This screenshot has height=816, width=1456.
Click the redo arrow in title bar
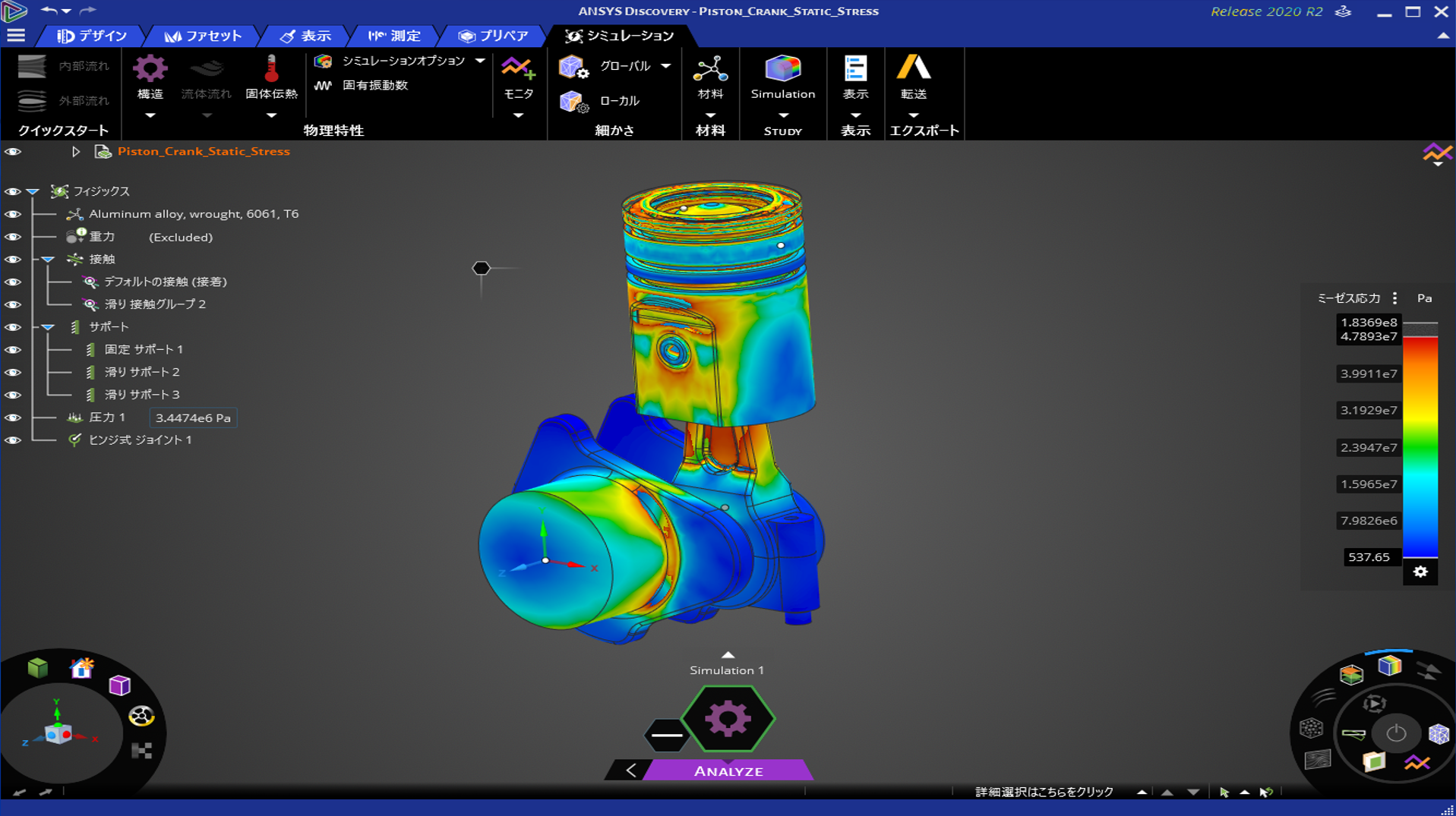point(88,11)
